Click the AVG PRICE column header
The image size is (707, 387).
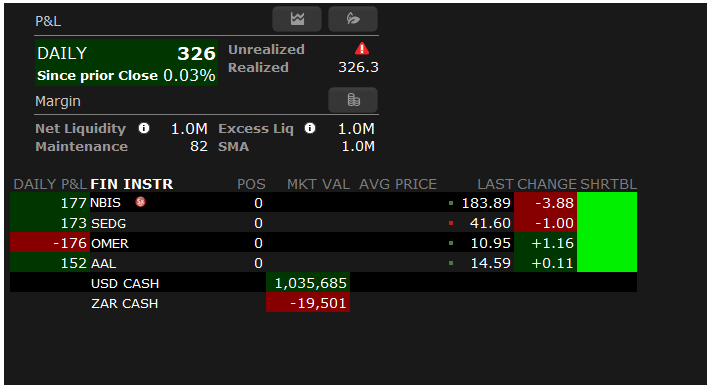point(398,184)
